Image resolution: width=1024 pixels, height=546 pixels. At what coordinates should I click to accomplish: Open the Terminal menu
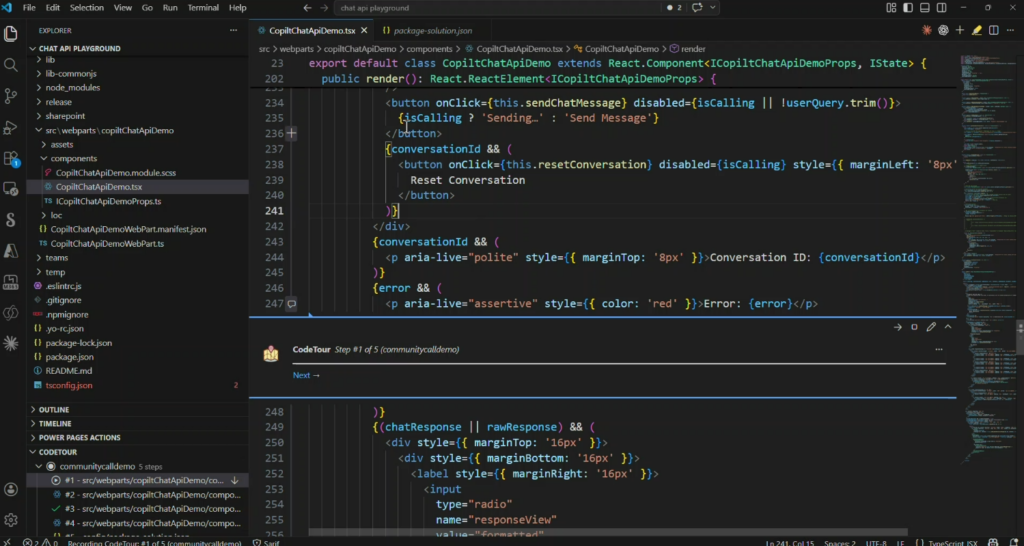tap(203, 8)
